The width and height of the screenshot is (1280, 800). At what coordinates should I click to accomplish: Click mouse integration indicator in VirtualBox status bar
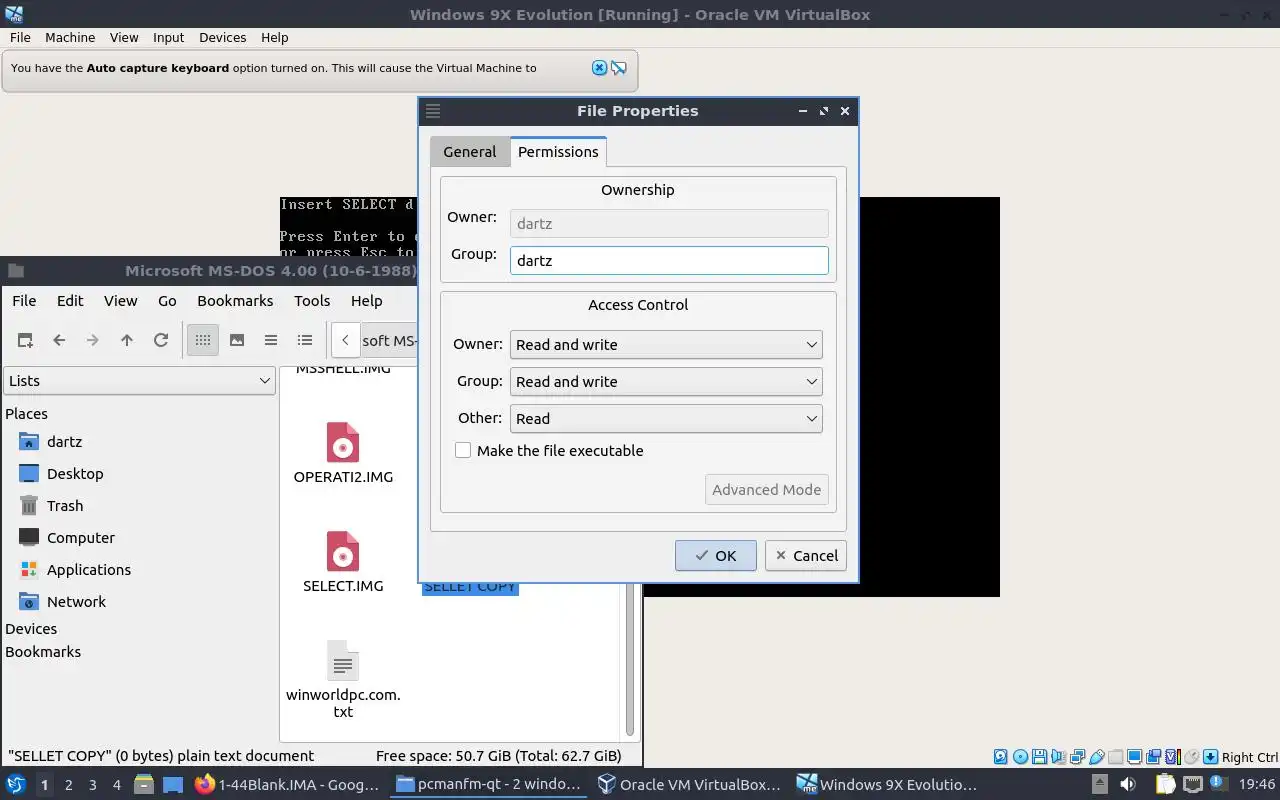point(1191,757)
